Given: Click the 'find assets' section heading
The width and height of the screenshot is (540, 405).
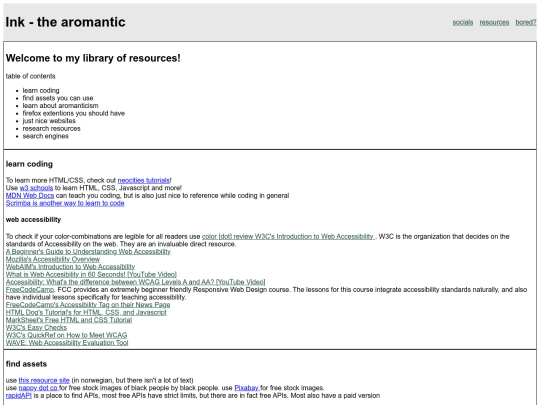Looking at the screenshot, I should click(26, 364).
